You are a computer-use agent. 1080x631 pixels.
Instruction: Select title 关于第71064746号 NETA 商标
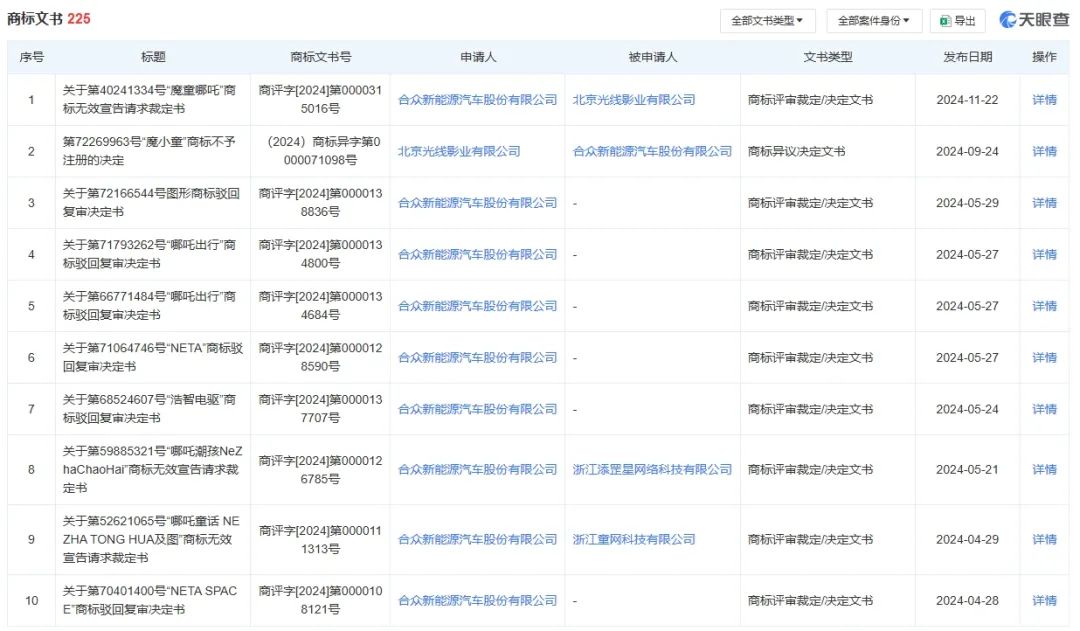click(152, 358)
